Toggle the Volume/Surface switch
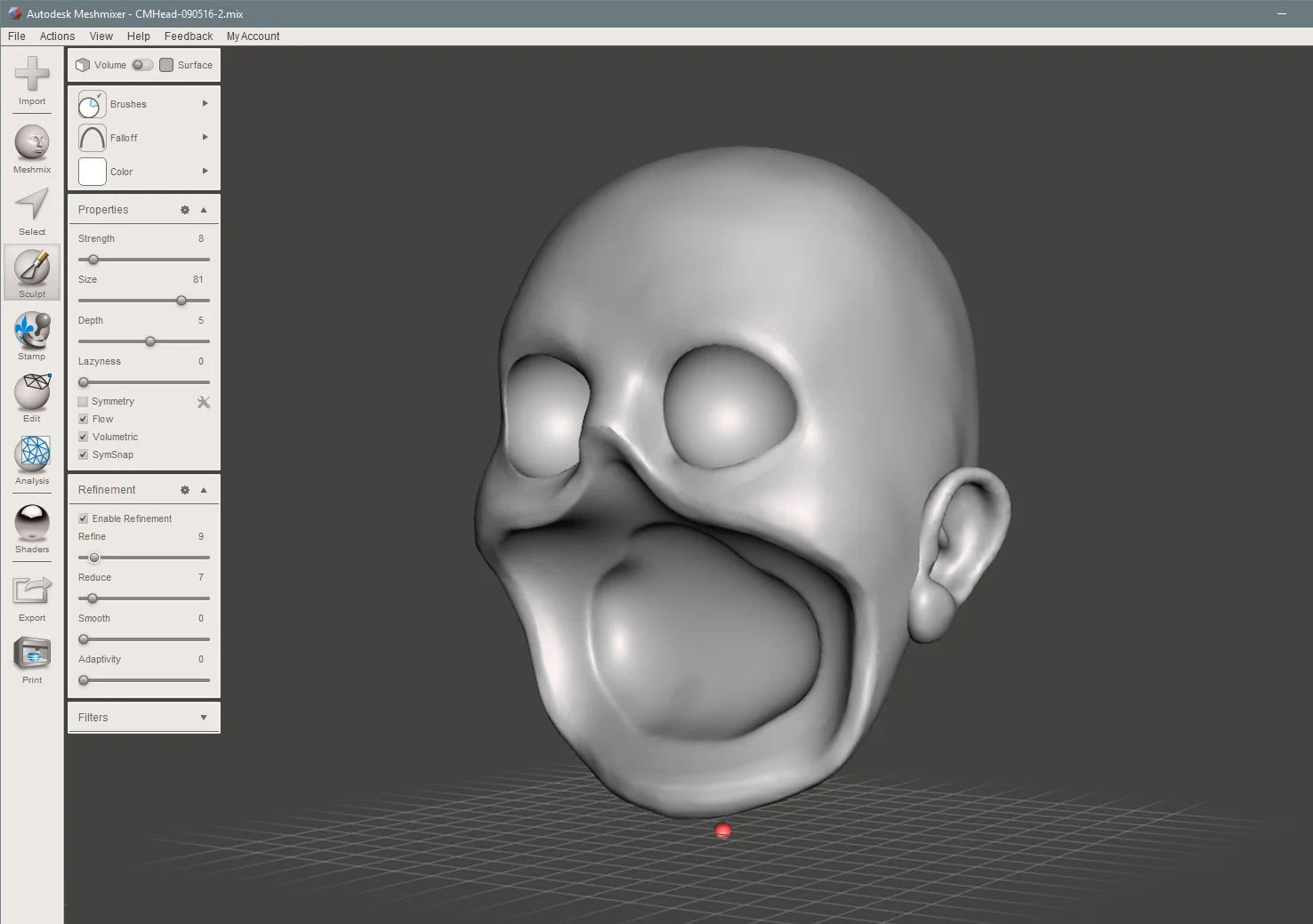The image size is (1313, 924). pos(142,65)
